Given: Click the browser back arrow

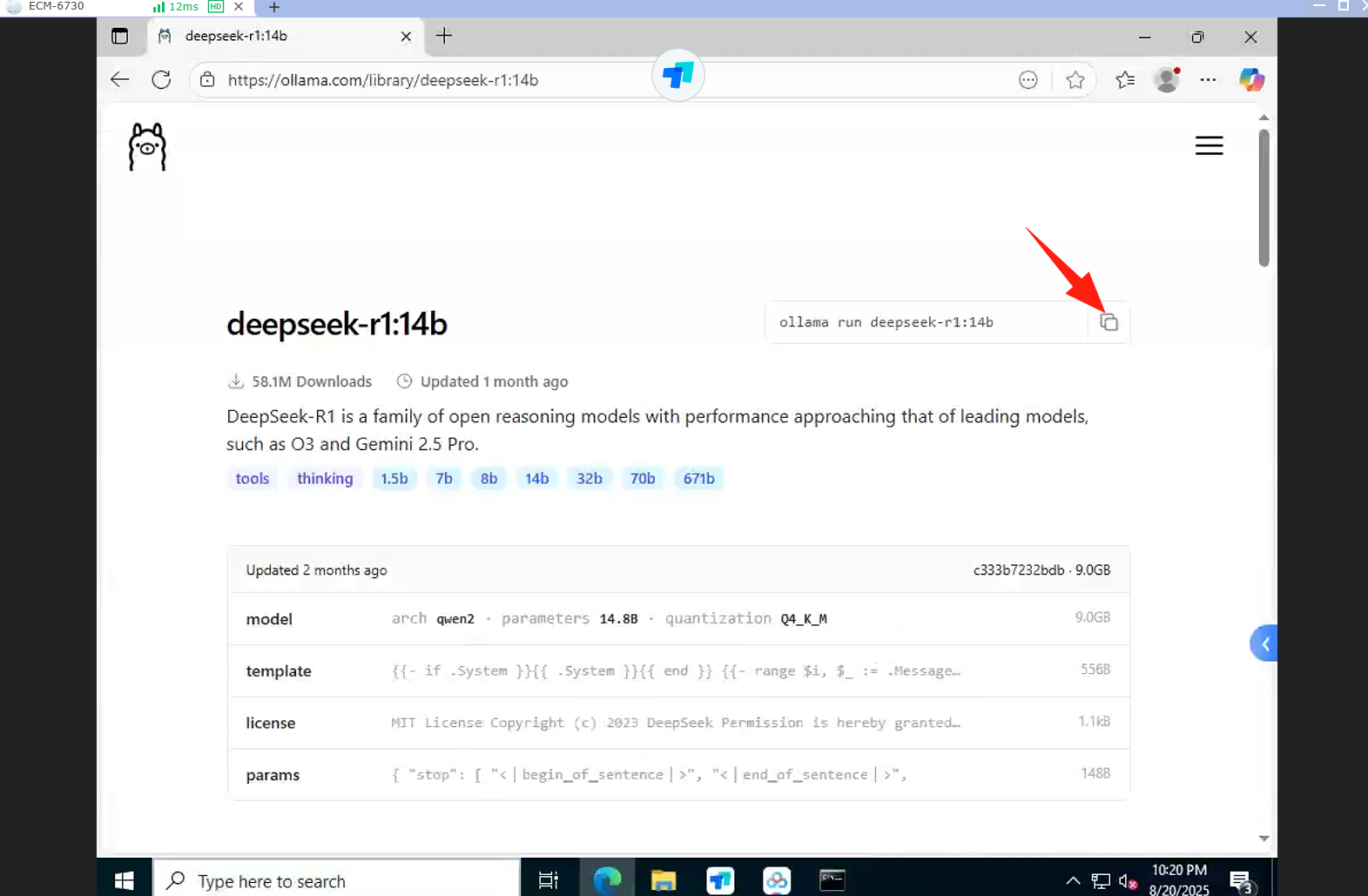Looking at the screenshot, I should point(120,80).
